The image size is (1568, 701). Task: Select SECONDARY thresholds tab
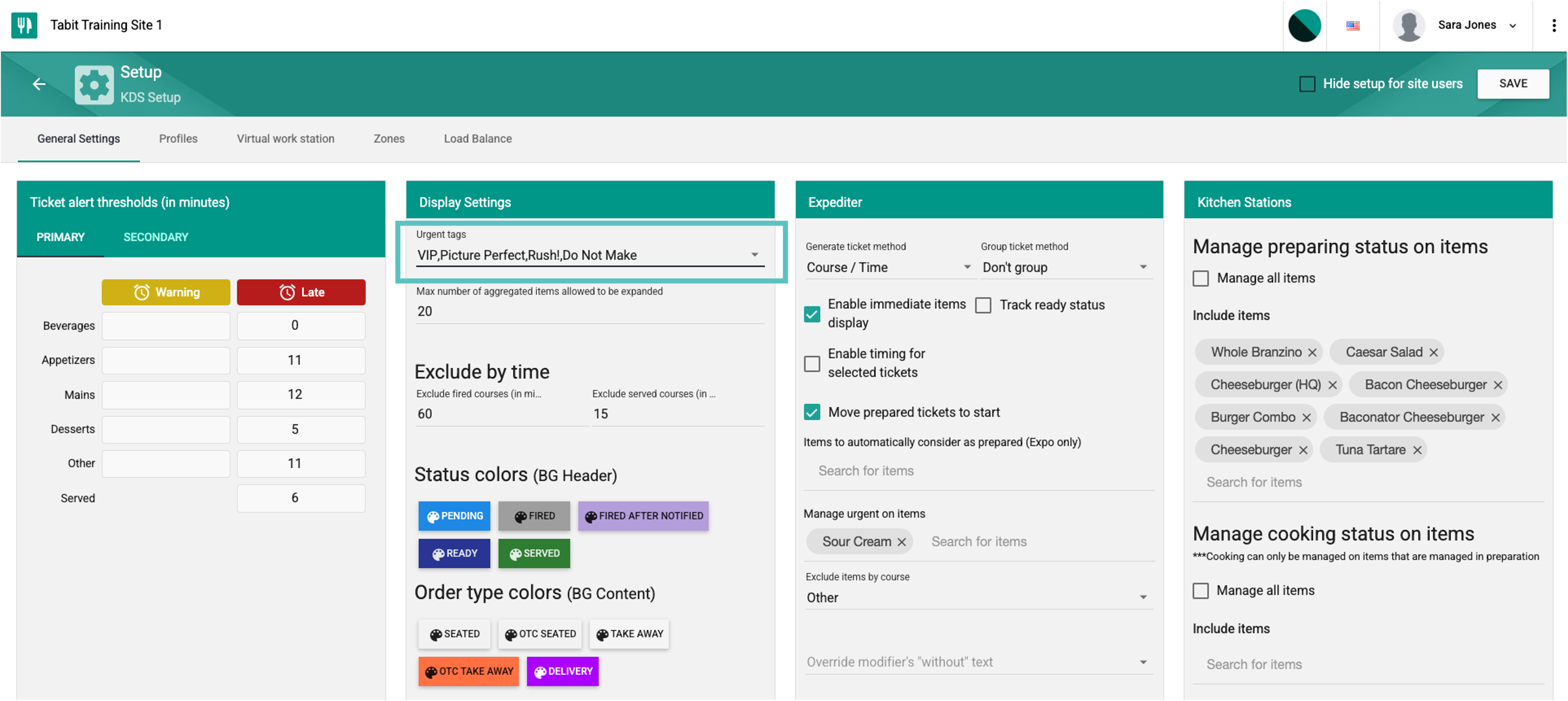click(156, 237)
